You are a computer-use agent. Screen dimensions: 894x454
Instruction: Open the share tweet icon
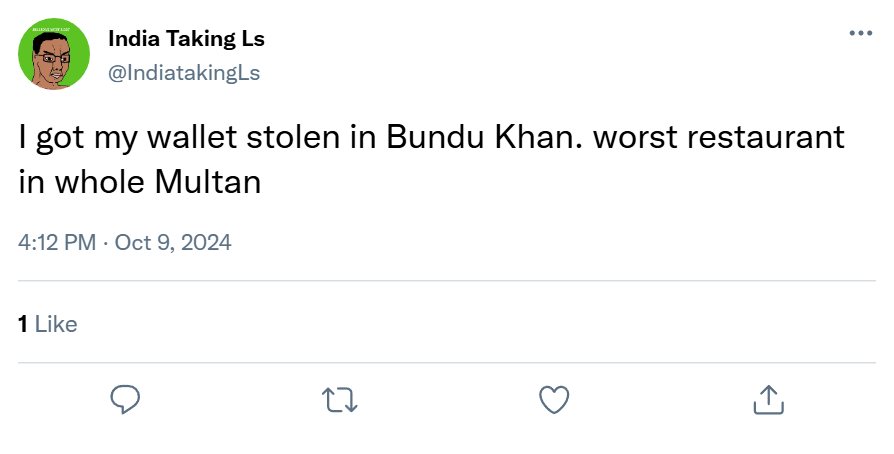pyautogui.click(x=767, y=400)
